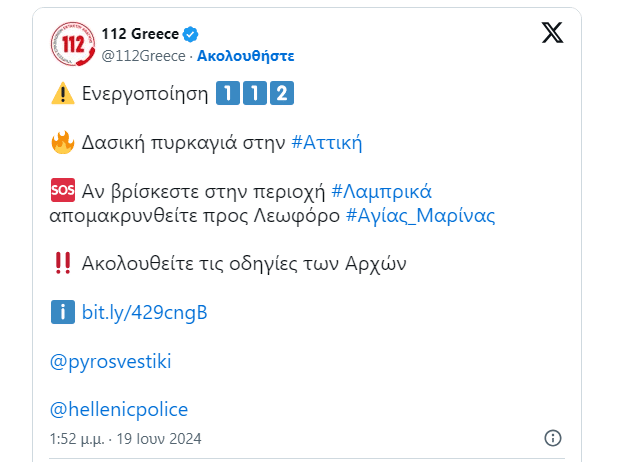Click the blue information emoji
Screen dimensions: 628x462
pos(62,312)
